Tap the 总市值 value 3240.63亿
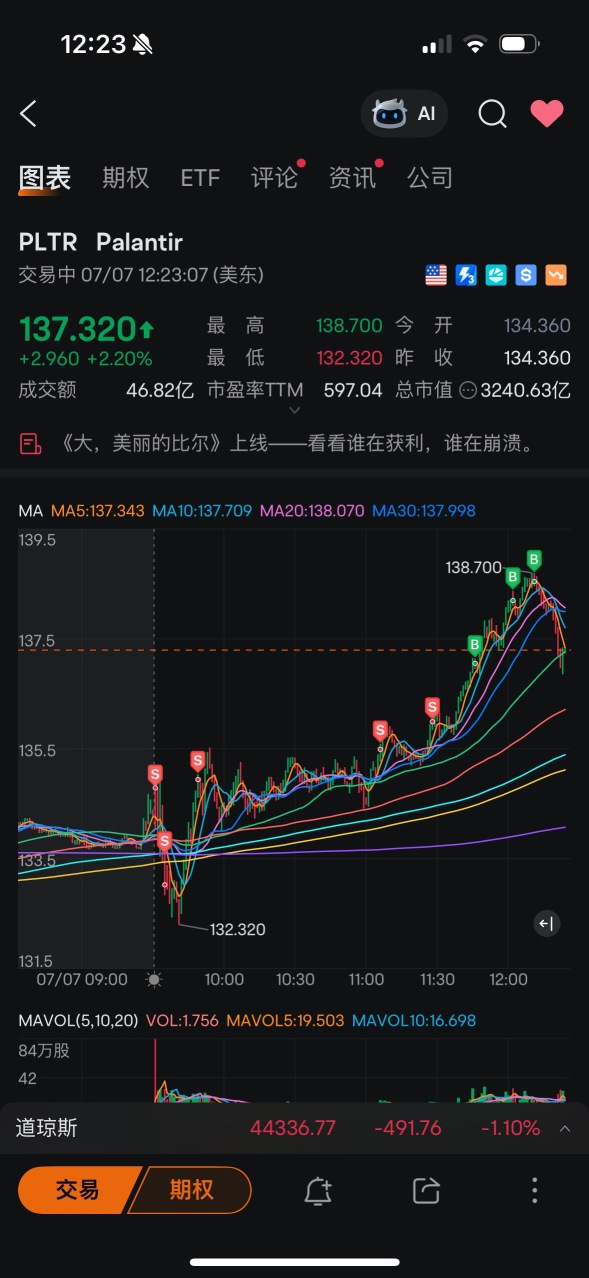 pyautogui.click(x=526, y=391)
